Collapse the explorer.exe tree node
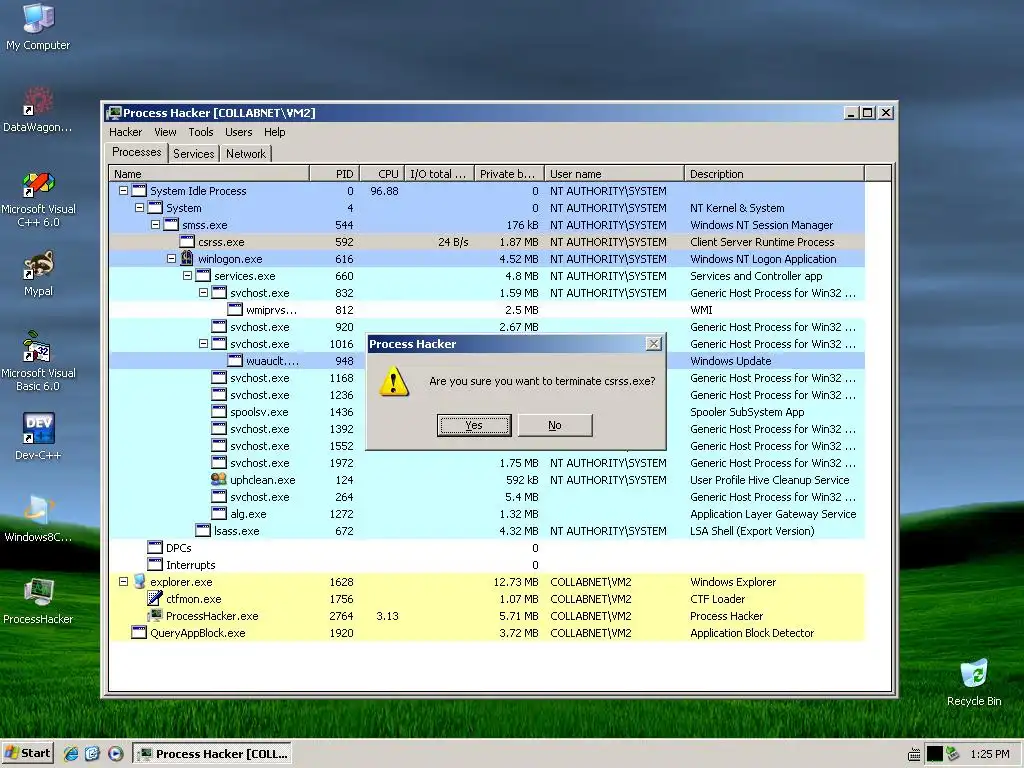The image size is (1024, 768). tap(123, 581)
